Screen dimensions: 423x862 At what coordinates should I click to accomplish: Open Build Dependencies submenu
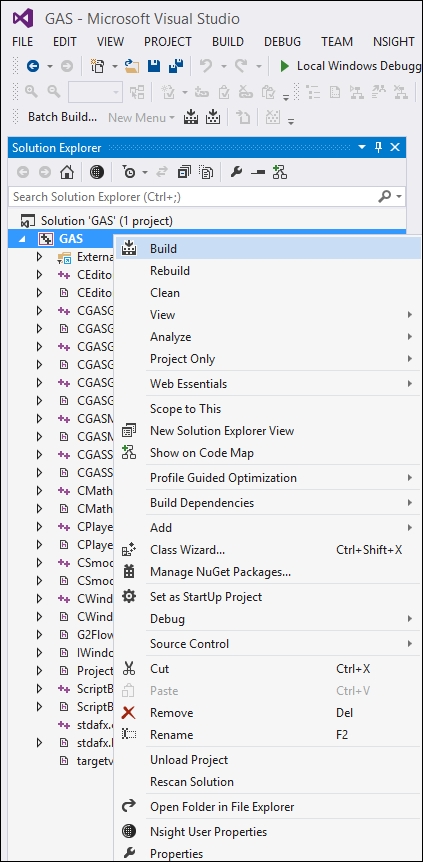pyautogui.click(x=267, y=502)
